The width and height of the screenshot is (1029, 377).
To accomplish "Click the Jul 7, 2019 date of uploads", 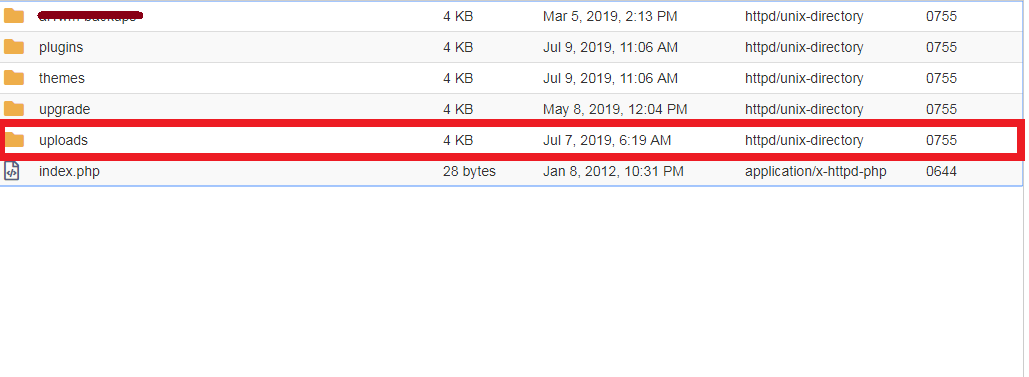I will point(607,141).
